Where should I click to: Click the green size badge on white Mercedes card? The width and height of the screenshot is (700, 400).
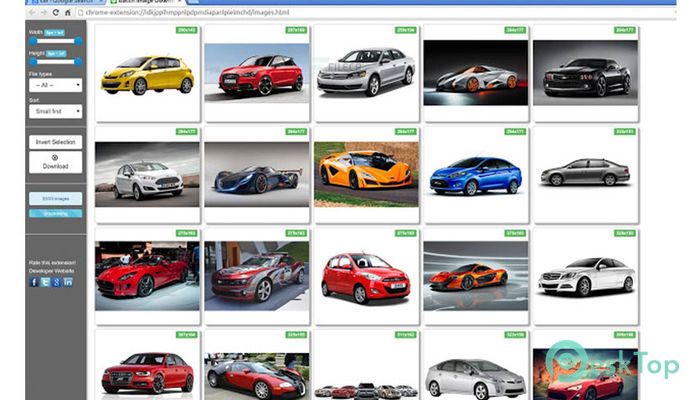click(x=625, y=233)
